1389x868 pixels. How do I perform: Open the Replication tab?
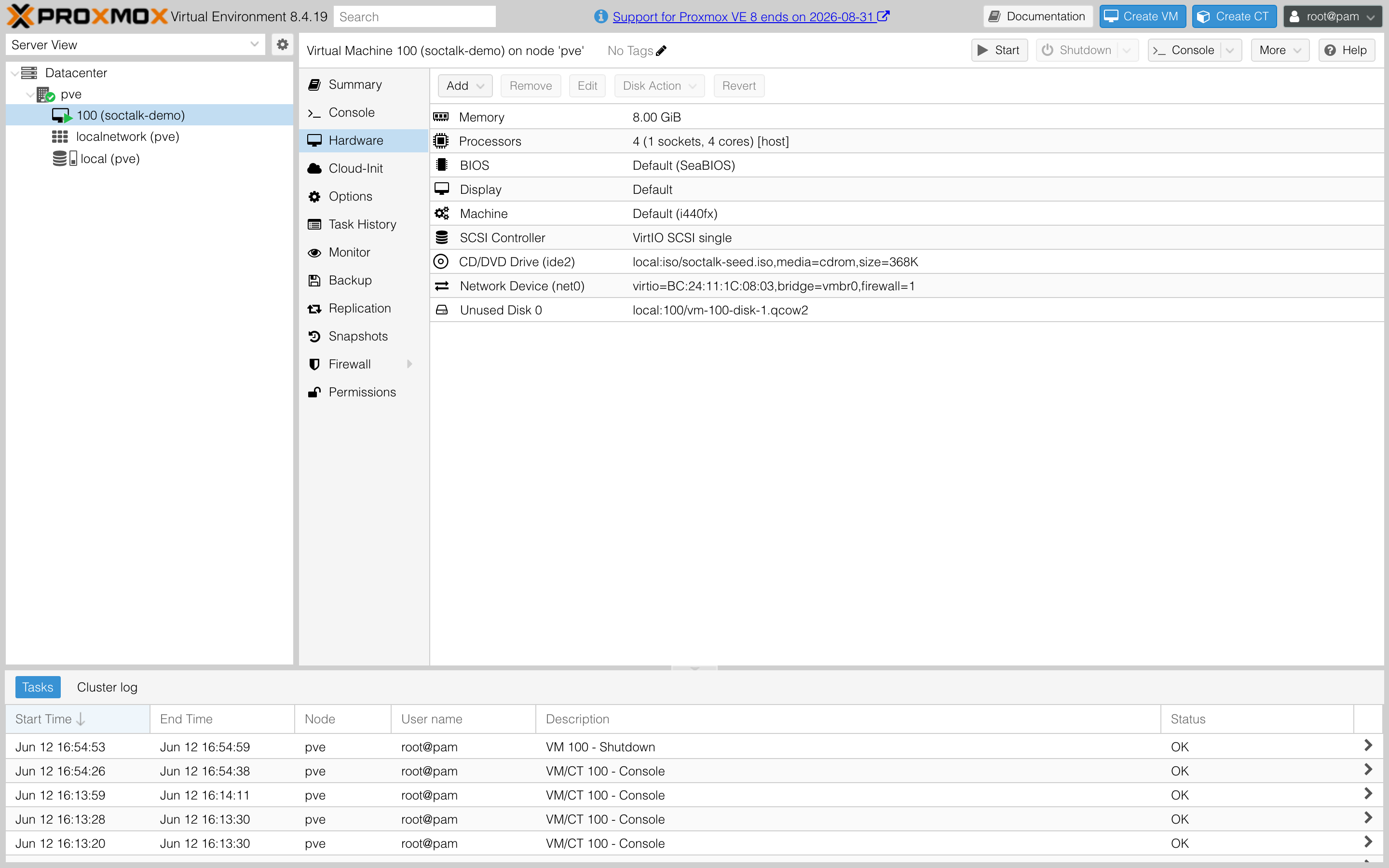click(364, 308)
